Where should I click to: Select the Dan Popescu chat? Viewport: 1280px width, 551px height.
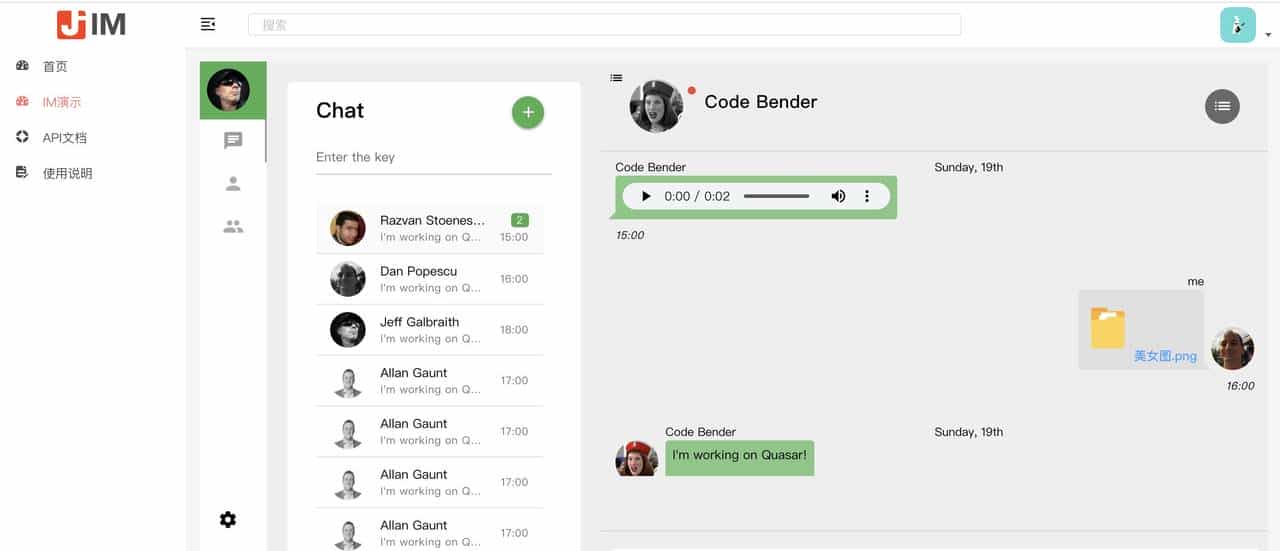[x=430, y=279]
